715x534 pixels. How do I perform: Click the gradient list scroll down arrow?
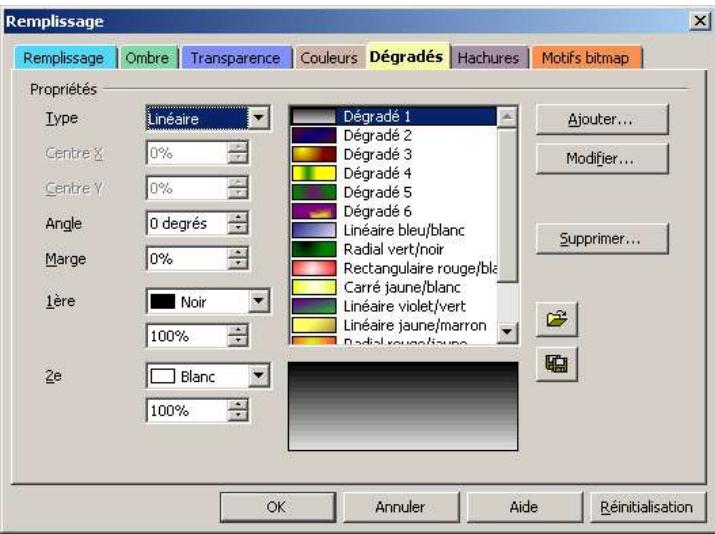point(507,332)
